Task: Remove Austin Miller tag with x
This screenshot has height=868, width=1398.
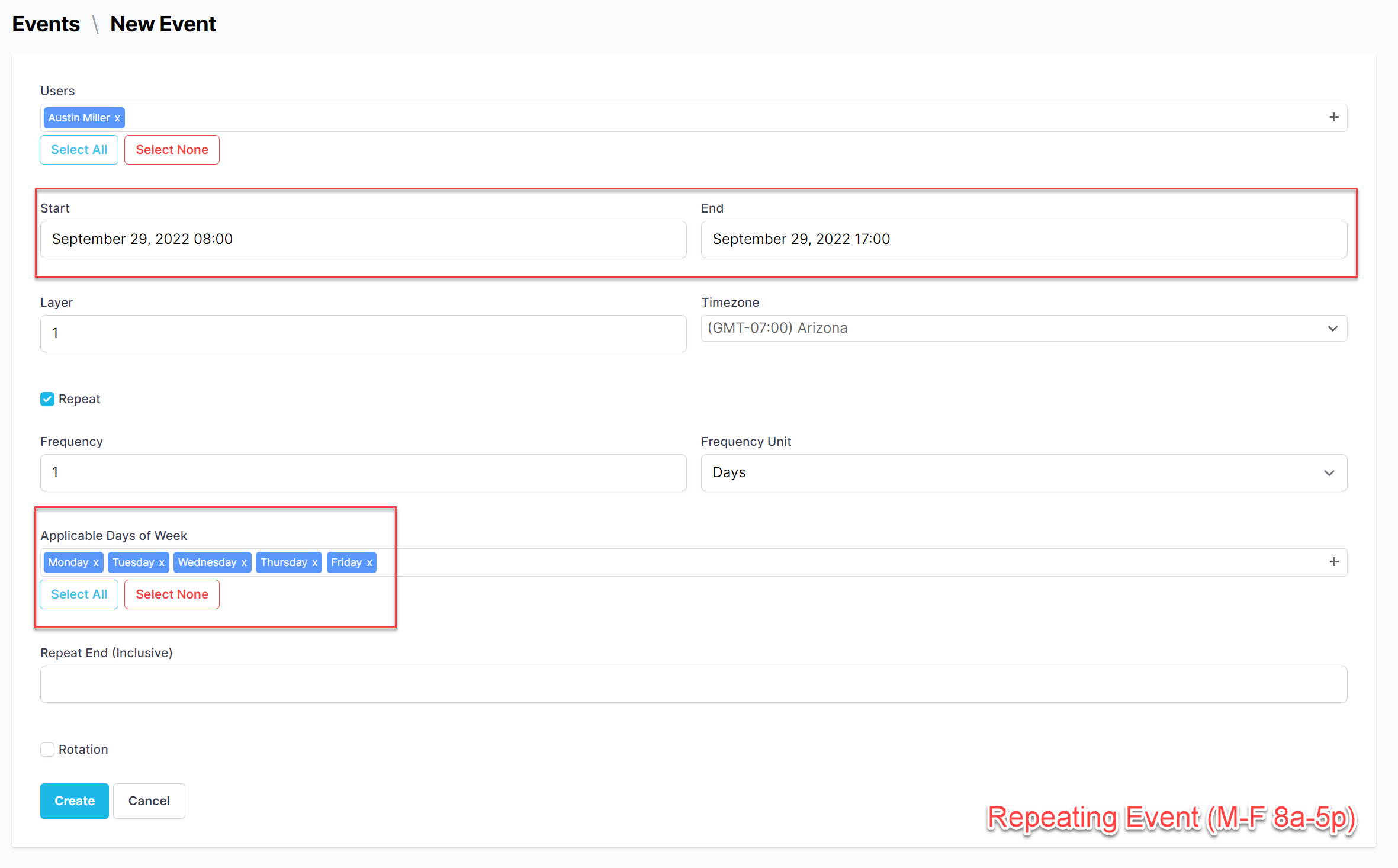Action: click(x=117, y=118)
